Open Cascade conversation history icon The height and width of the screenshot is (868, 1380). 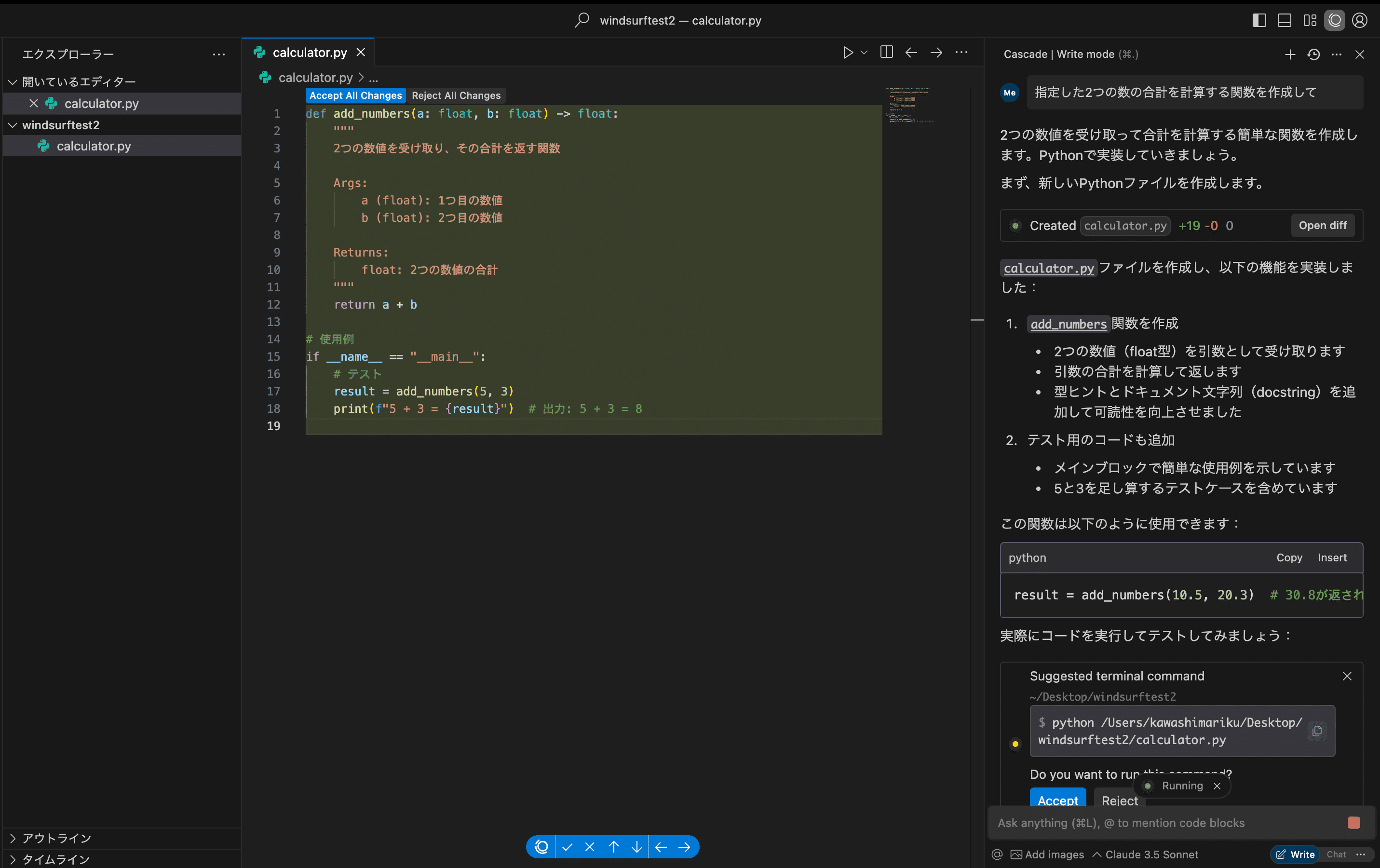pos(1313,54)
